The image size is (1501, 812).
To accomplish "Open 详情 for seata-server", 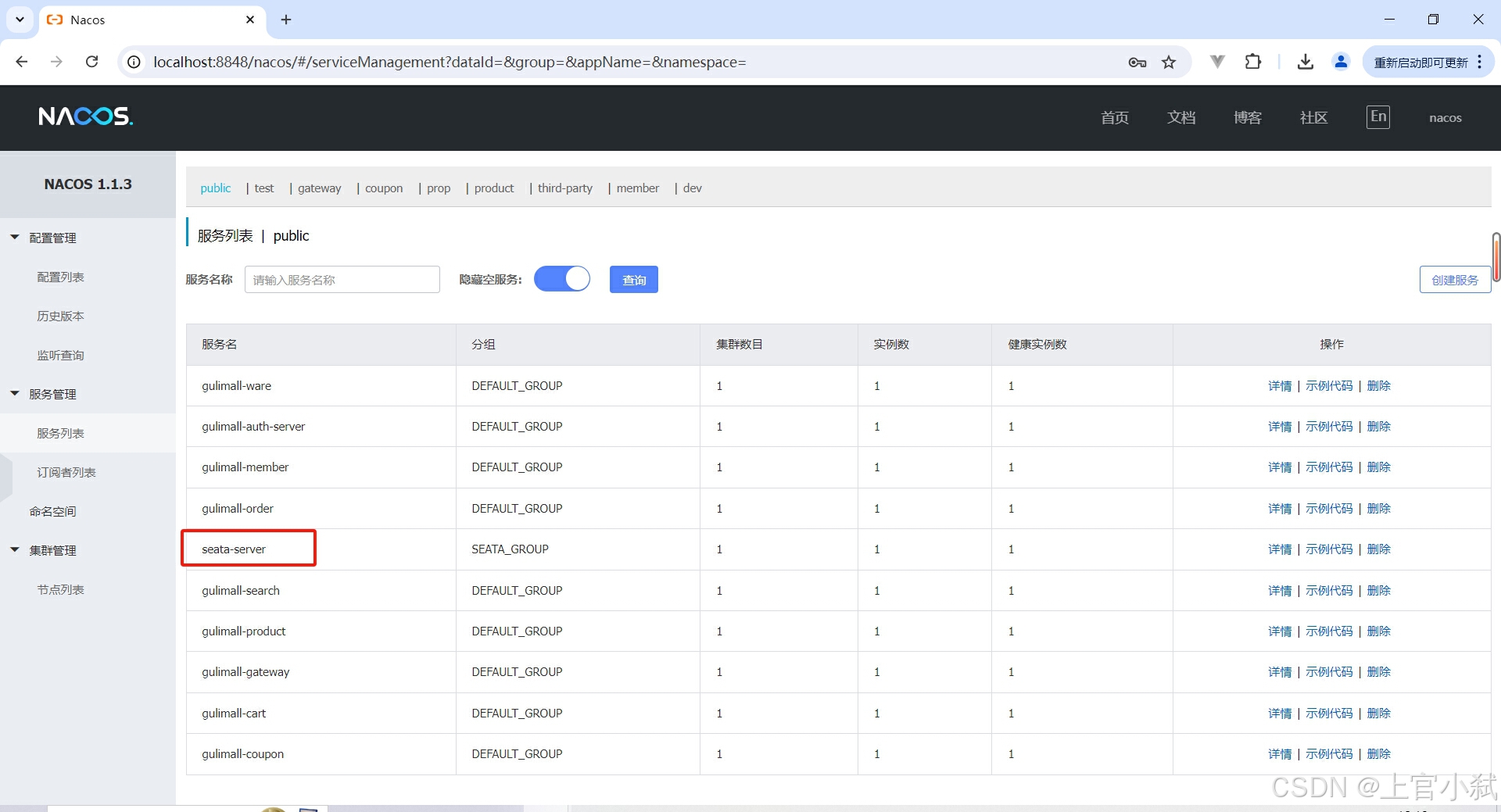I will 1280,549.
